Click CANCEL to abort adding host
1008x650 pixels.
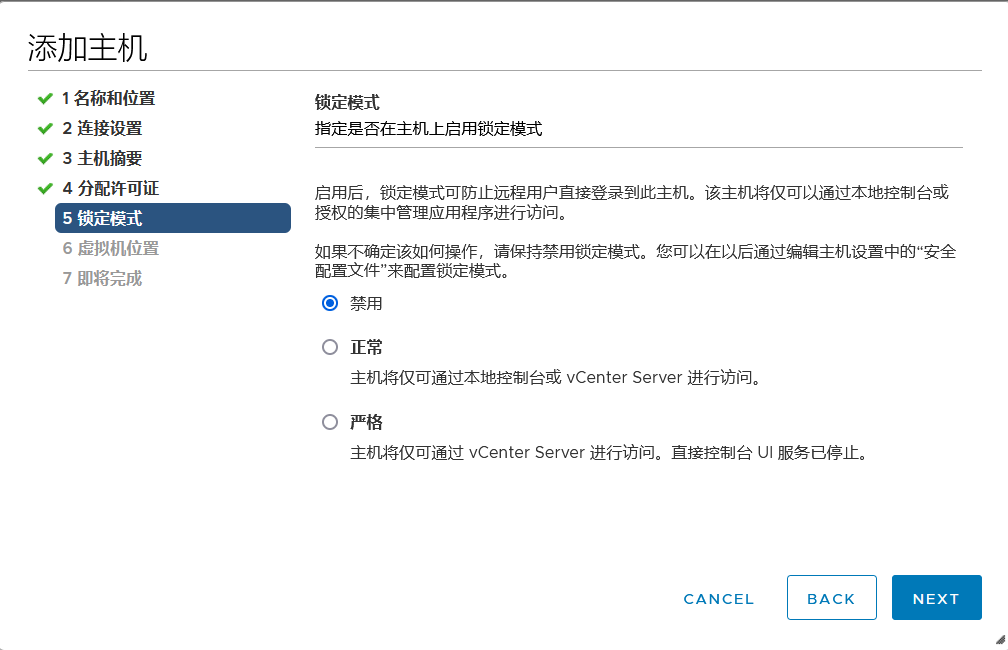pyautogui.click(x=718, y=599)
